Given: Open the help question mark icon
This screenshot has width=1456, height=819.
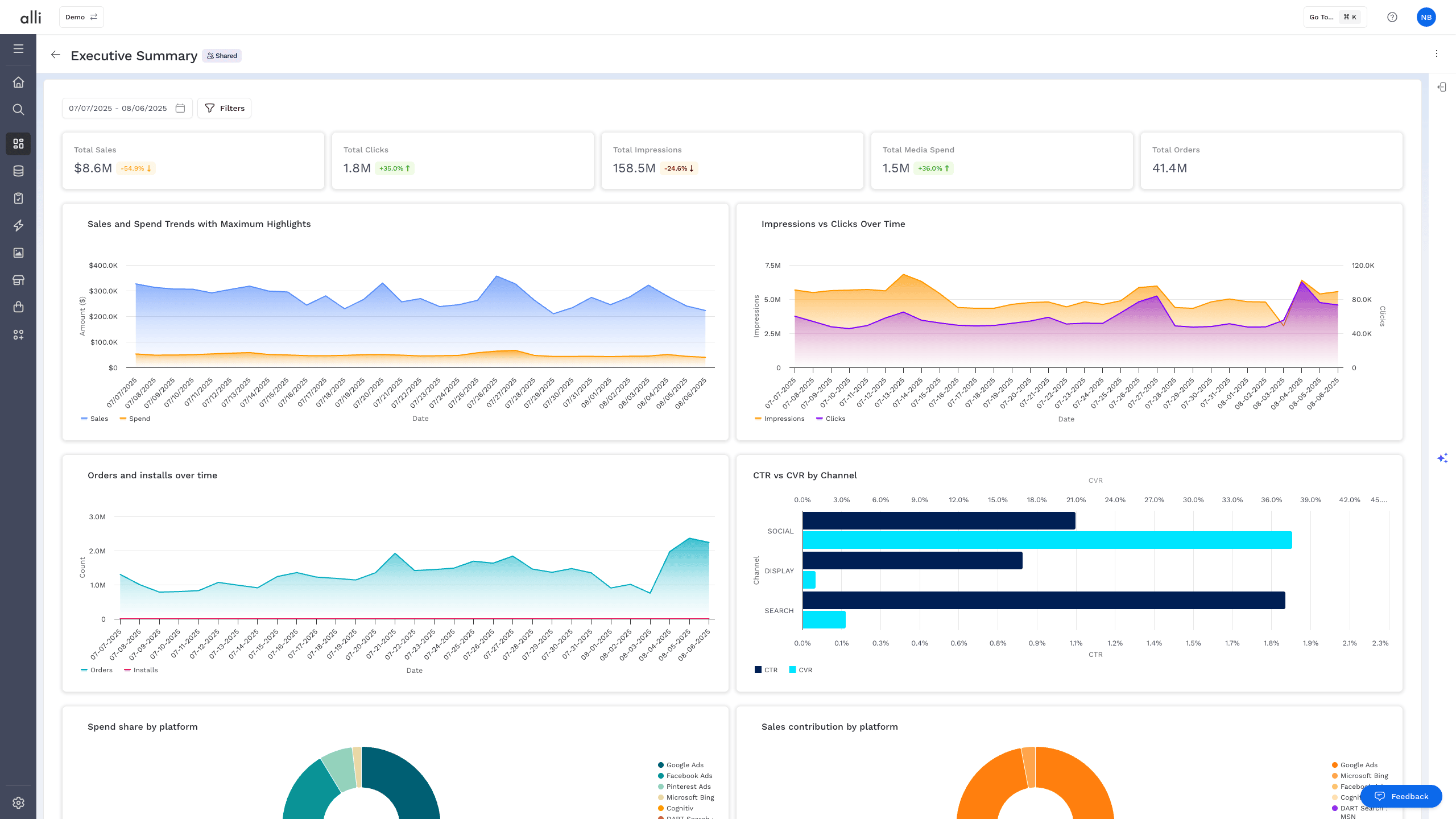Looking at the screenshot, I should (x=1392, y=17).
